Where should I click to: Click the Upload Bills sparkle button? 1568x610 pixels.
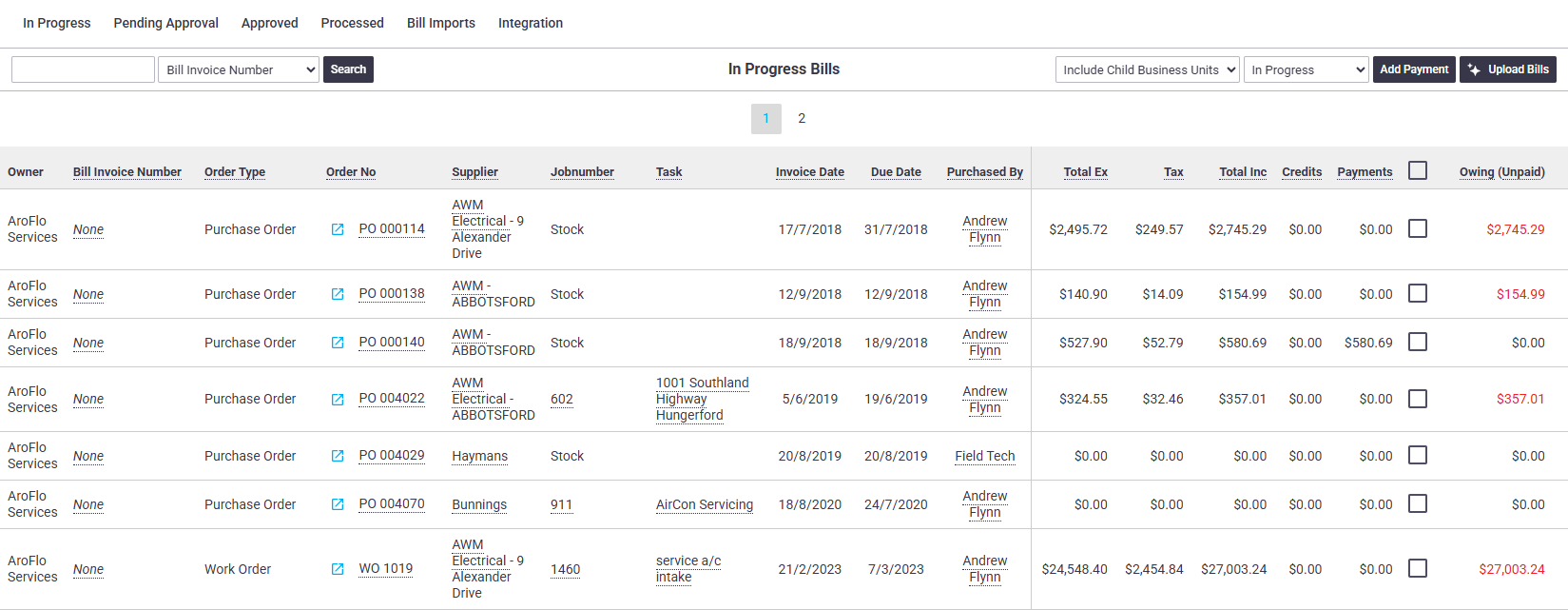(x=1507, y=69)
